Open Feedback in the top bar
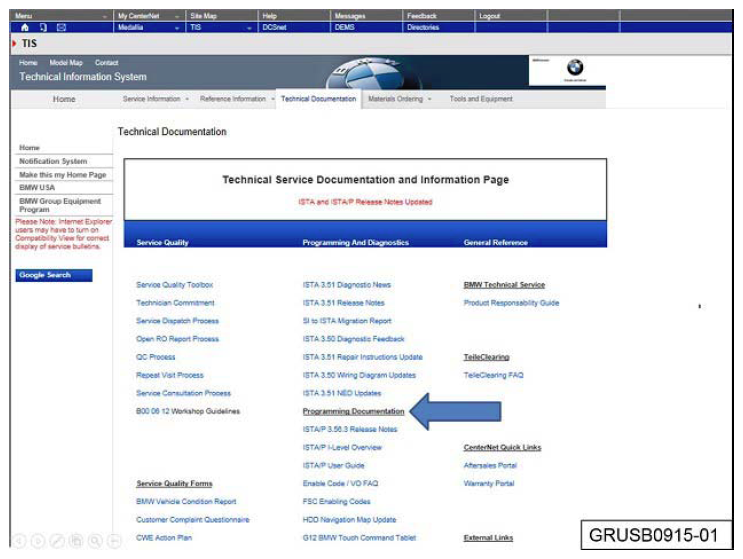 422,16
